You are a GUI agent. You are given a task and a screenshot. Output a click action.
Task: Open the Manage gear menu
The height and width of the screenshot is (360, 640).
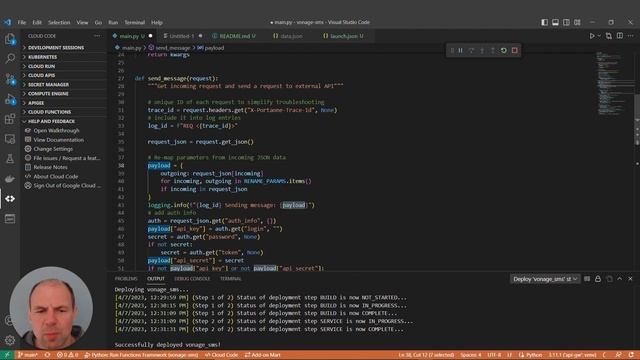pyautogui.click(x=10, y=340)
